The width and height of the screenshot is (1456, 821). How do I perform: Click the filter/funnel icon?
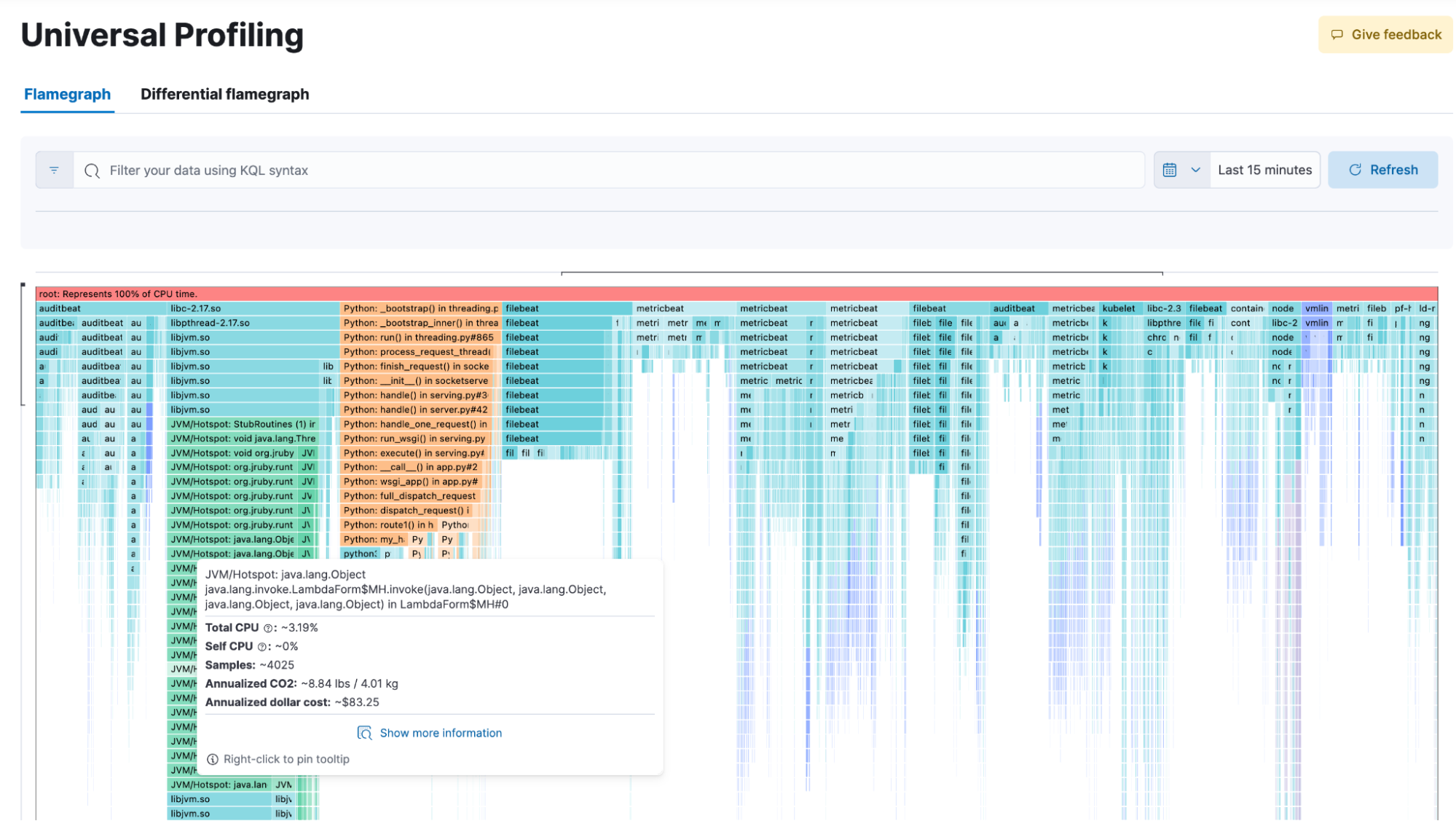55,169
